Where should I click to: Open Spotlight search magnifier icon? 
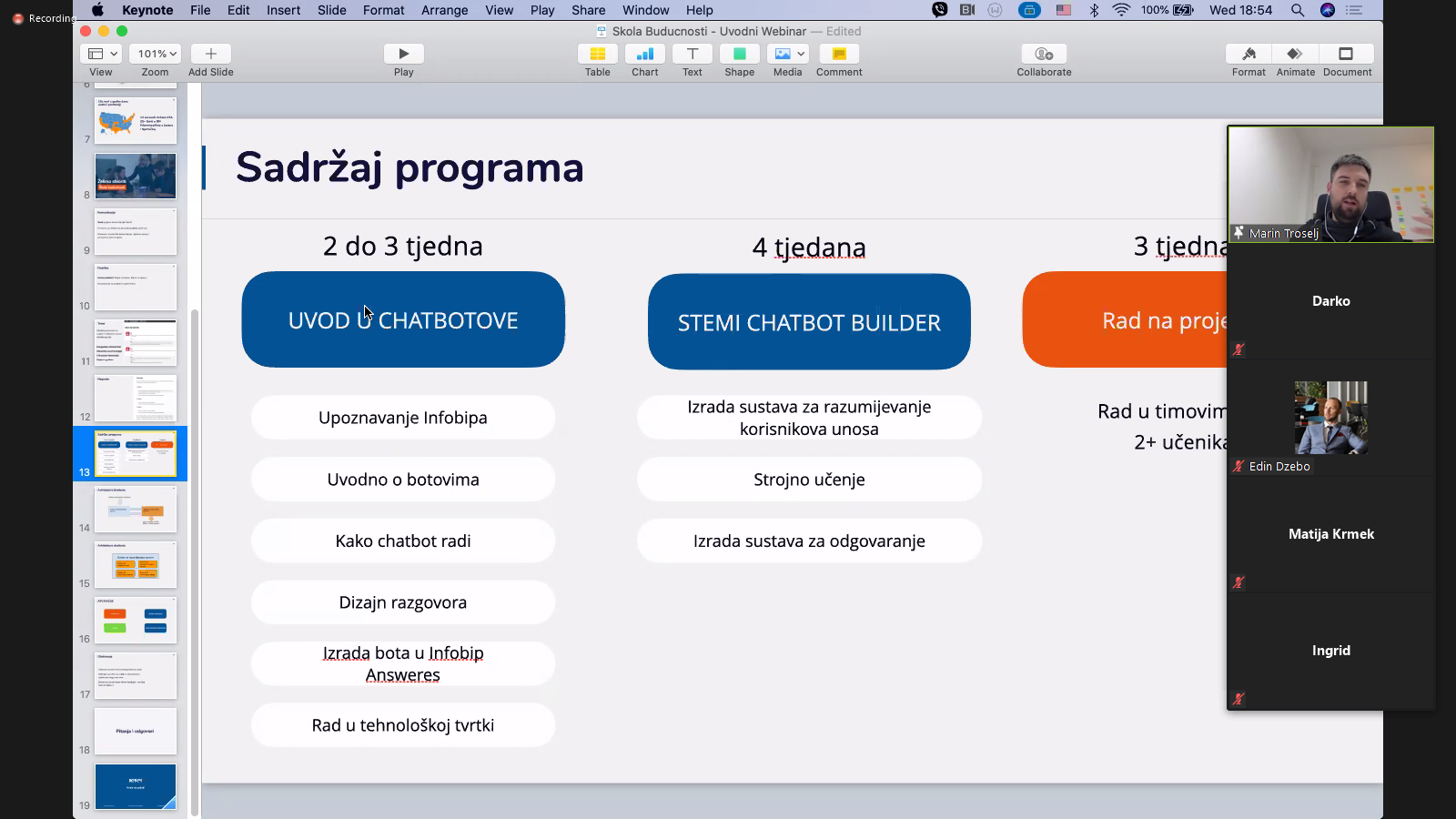pyautogui.click(x=1297, y=10)
